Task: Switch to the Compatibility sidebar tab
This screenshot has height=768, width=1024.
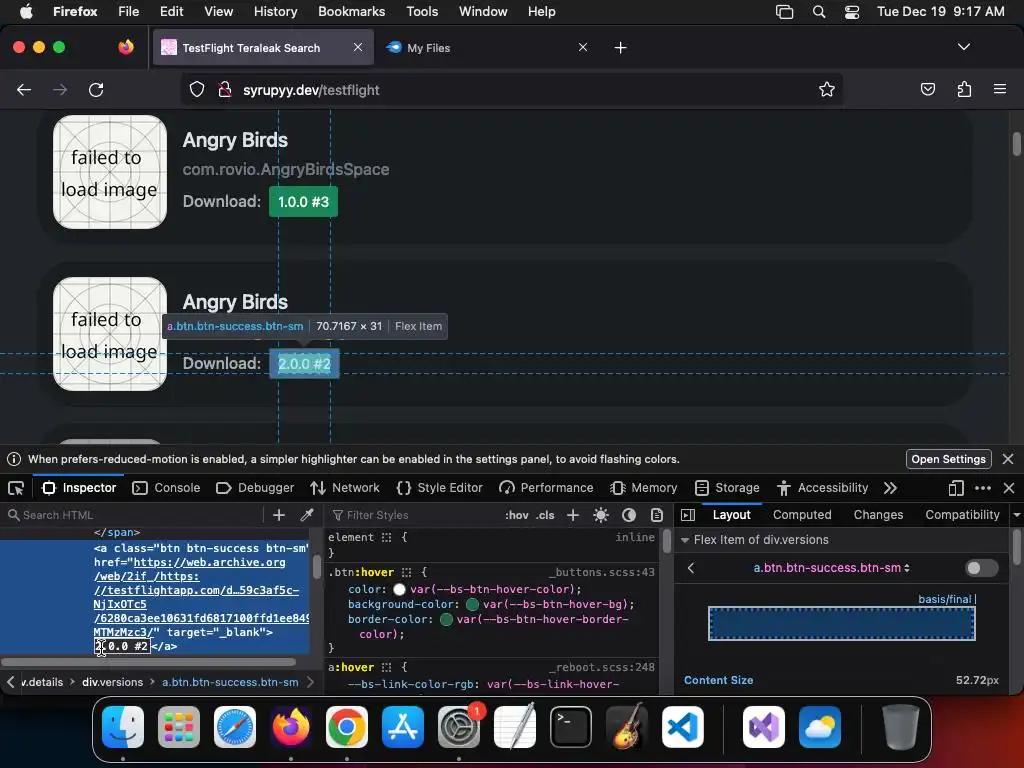Action: point(962,515)
